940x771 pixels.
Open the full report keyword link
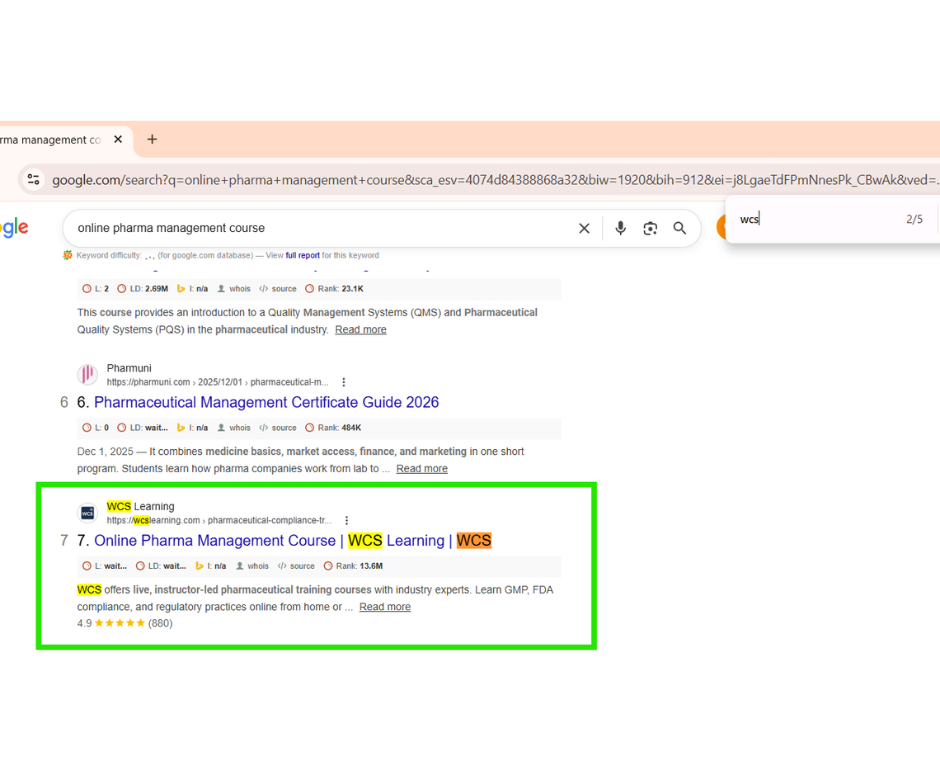point(302,255)
